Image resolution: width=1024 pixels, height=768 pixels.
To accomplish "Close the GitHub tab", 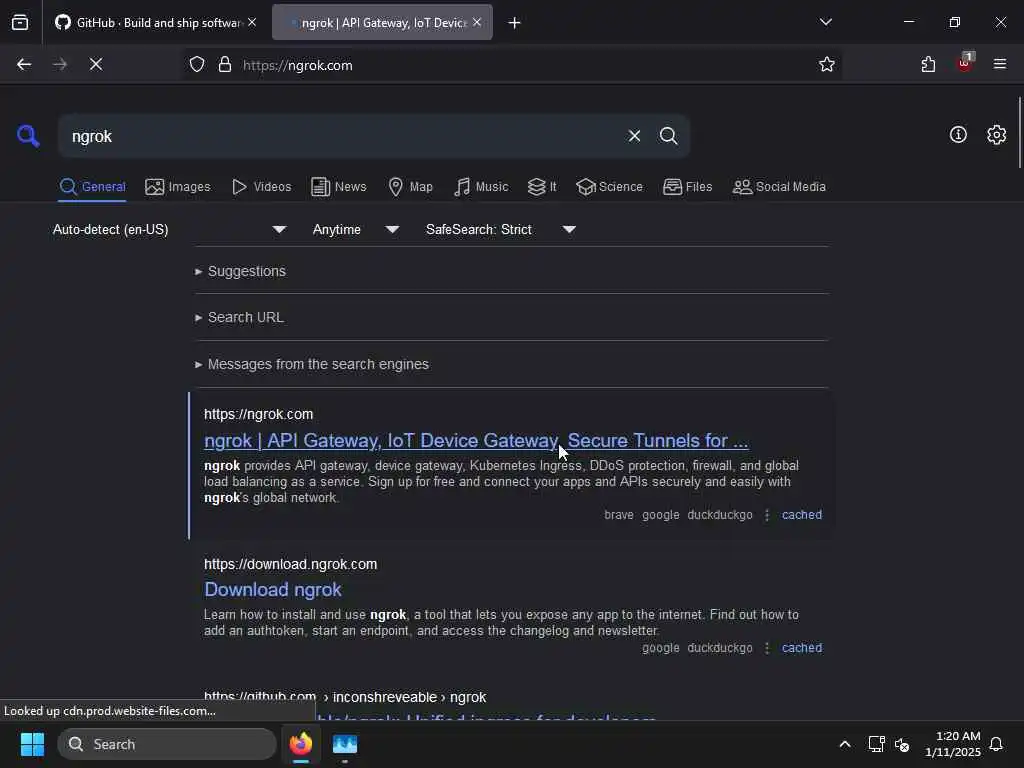I will (252, 22).
